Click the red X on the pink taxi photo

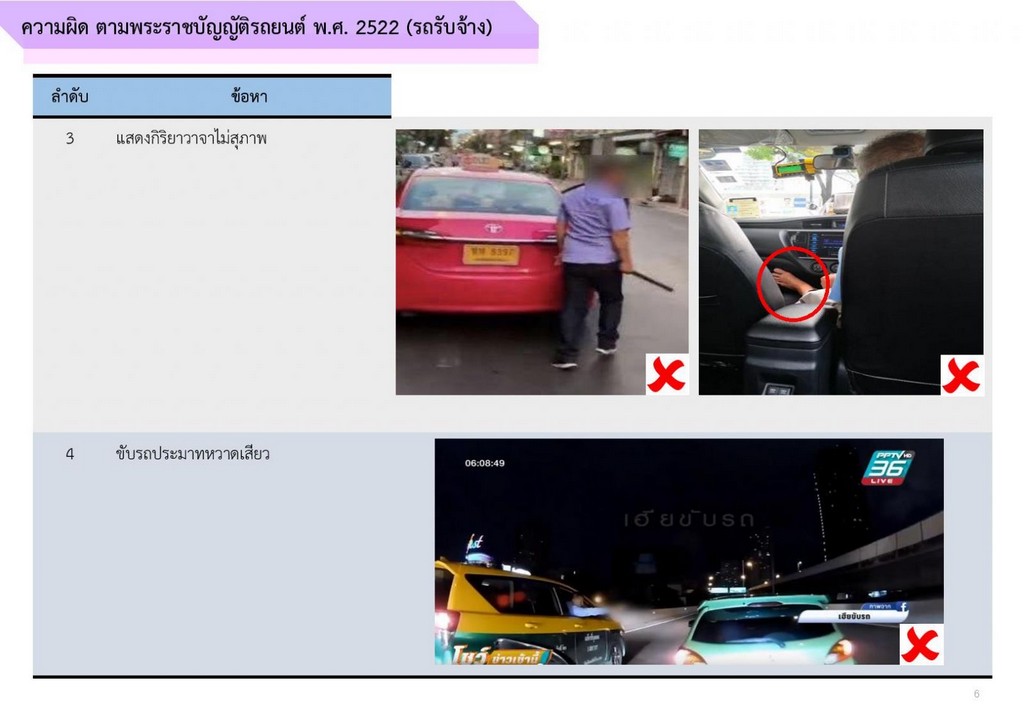(x=667, y=374)
